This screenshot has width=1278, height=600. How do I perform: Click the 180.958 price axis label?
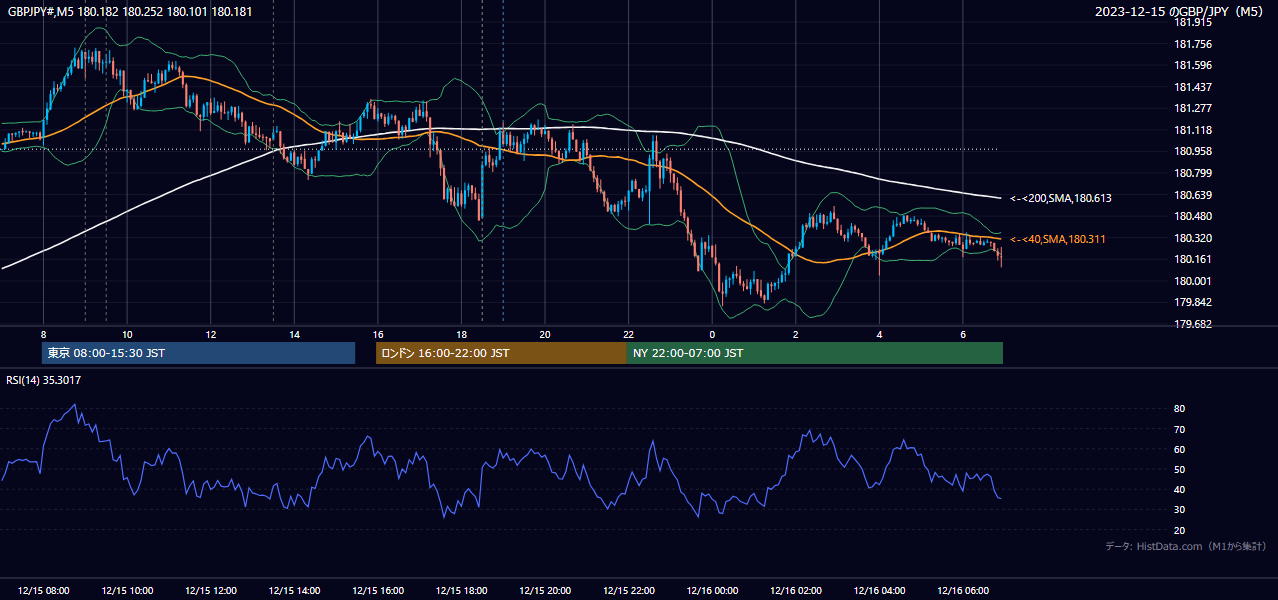click(x=1192, y=151)
